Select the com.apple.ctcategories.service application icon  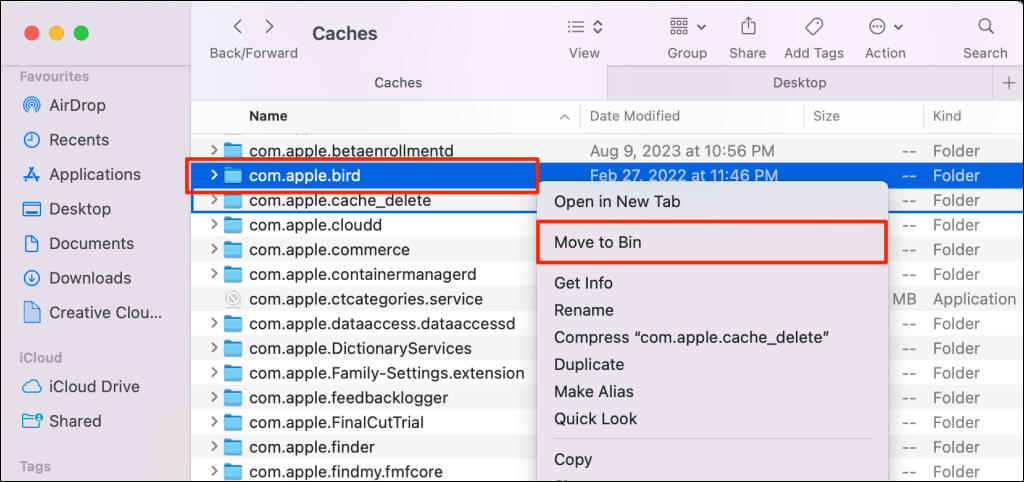(x=233, y=299)
